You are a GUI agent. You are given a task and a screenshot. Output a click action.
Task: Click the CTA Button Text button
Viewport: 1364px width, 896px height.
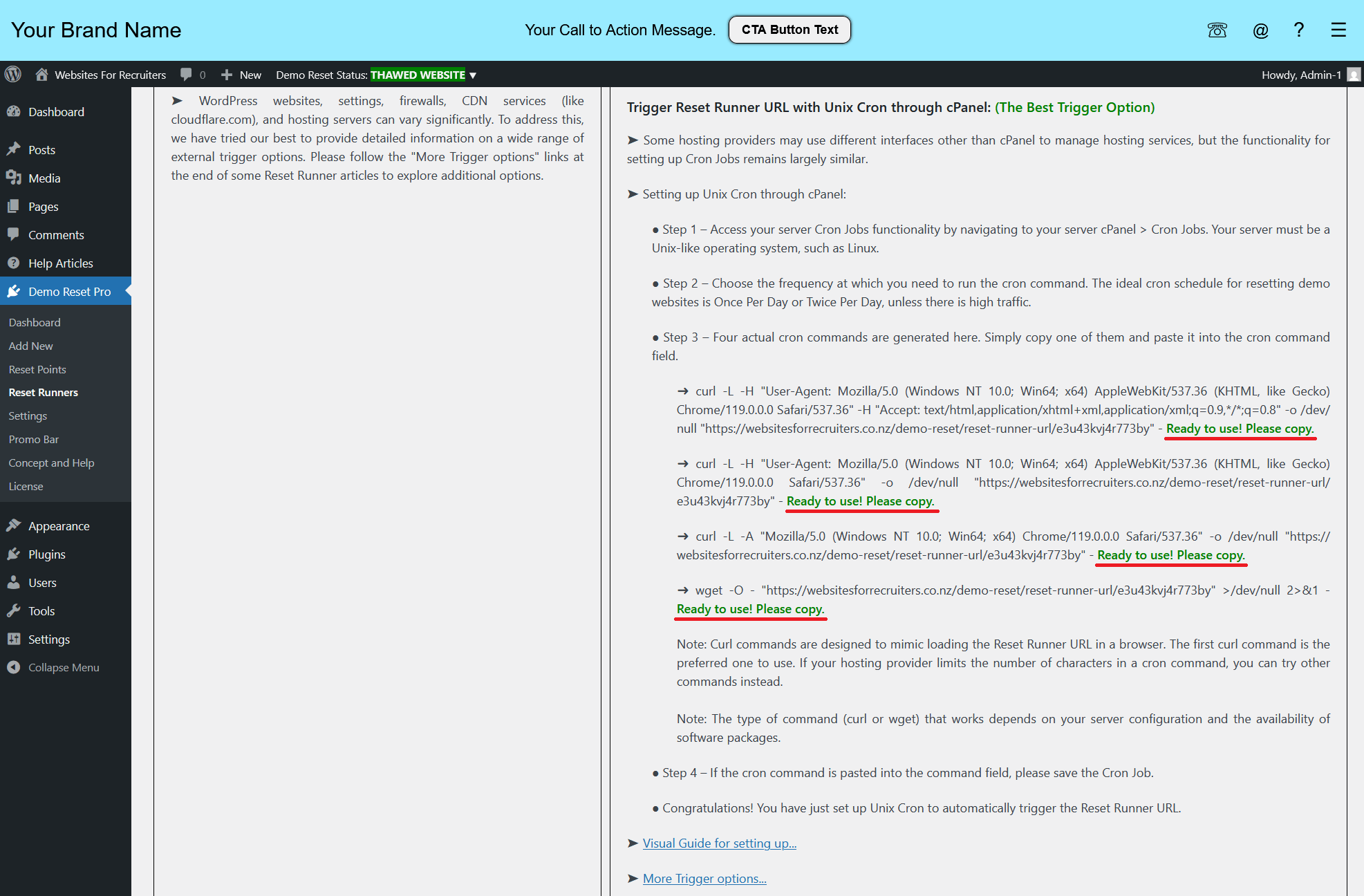(x=790, y=30)
